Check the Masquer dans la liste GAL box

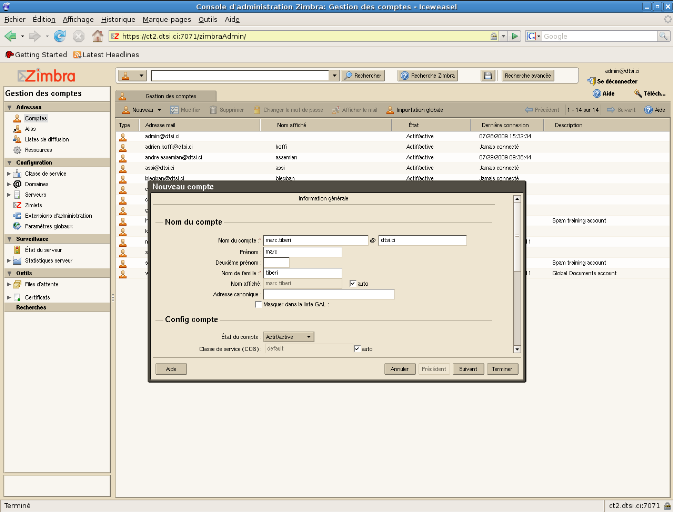(x=259, y=304)
